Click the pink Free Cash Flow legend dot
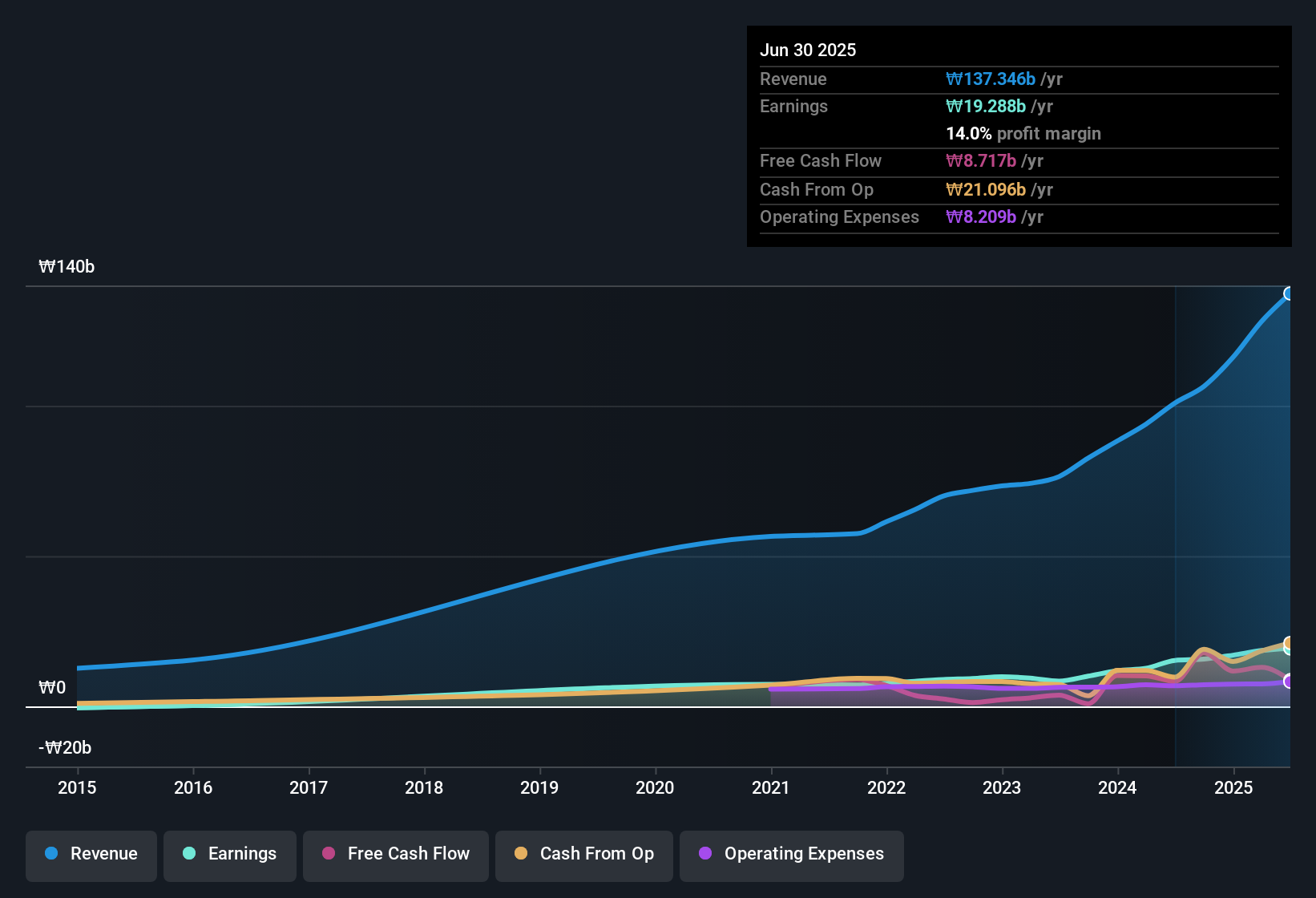 click(x=328, y=854)
